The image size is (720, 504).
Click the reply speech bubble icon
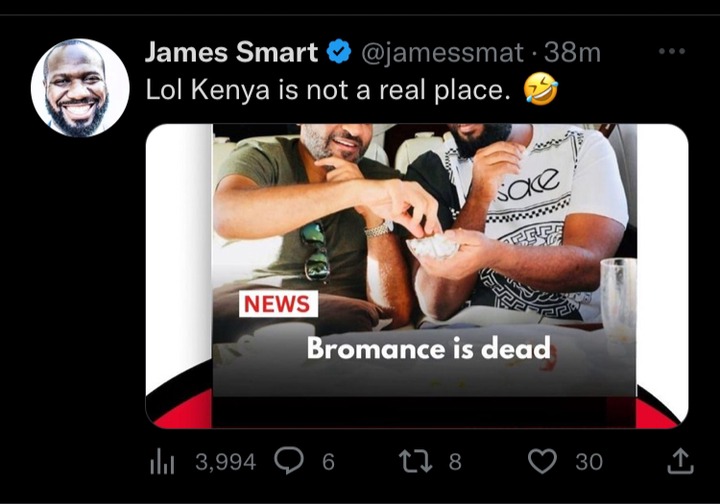pos(289,460)
